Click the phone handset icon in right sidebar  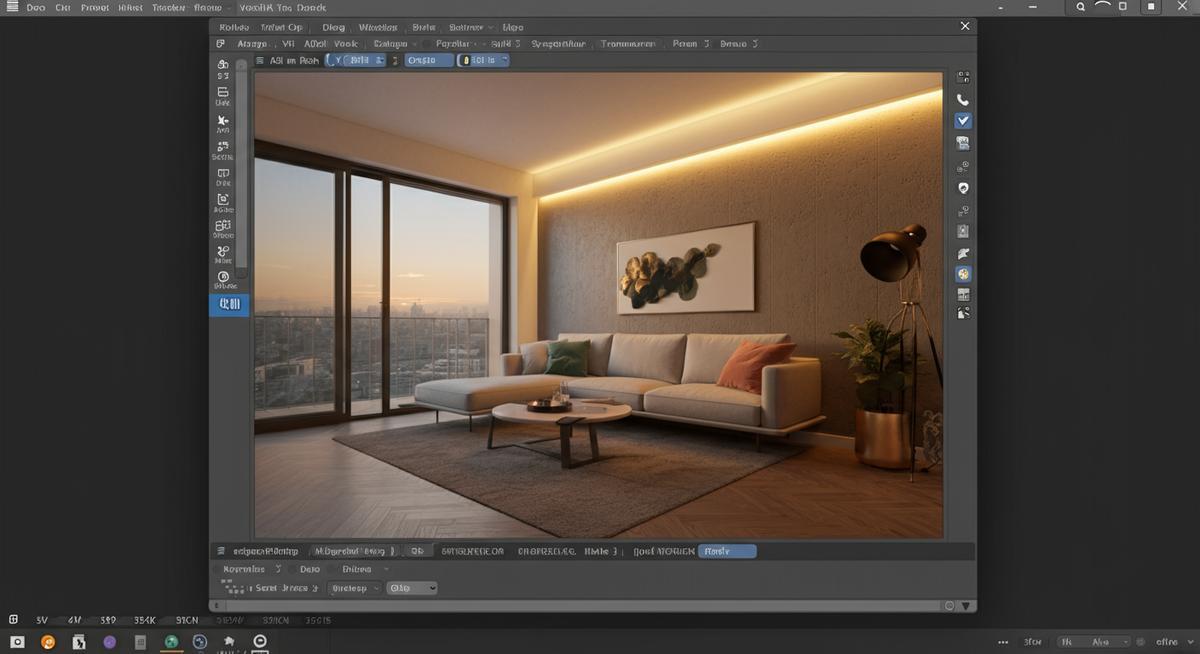[963, 100]
